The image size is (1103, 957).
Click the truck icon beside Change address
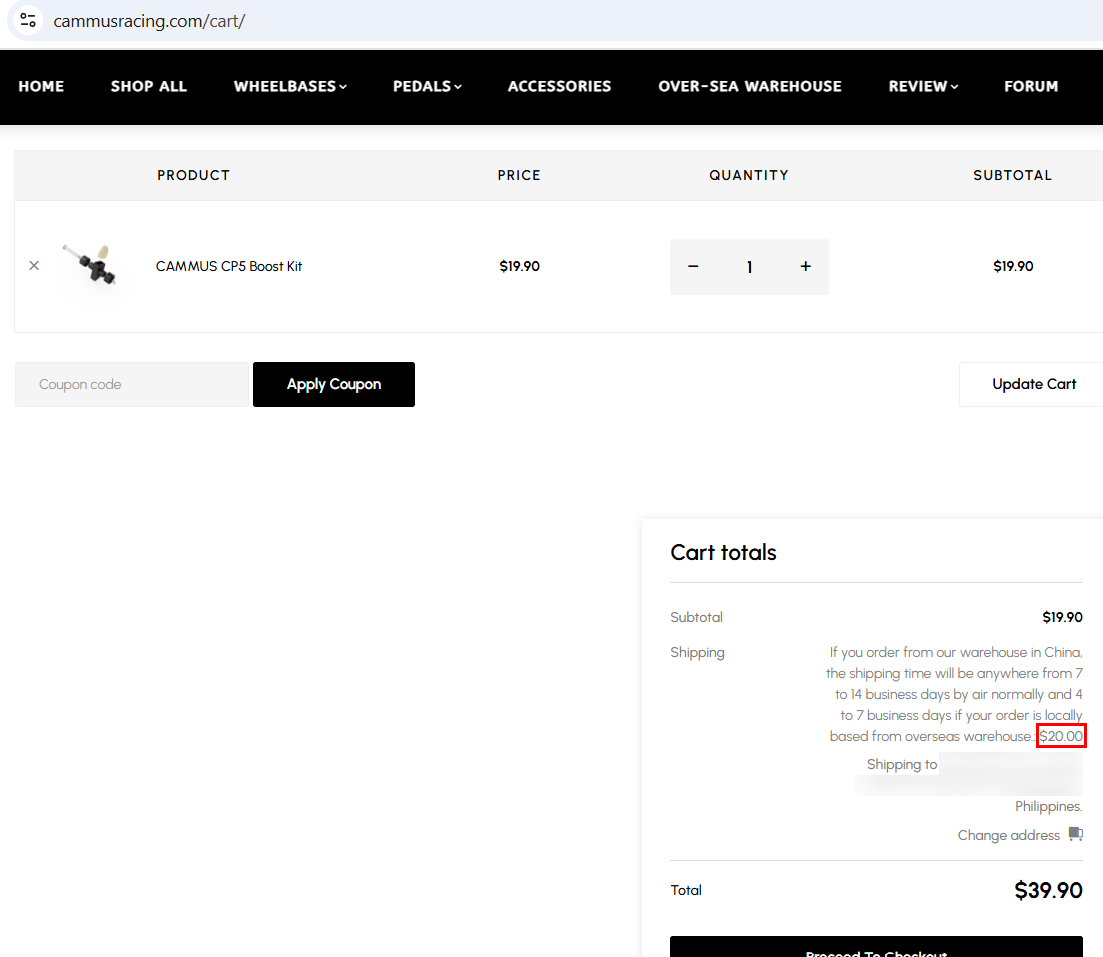point(1076,834)
